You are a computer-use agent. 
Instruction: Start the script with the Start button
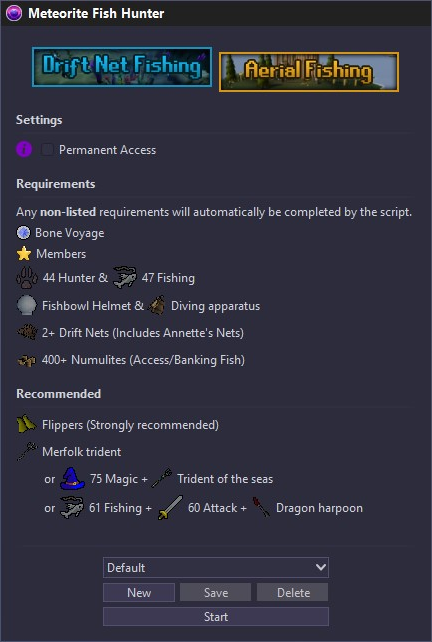(216, 617)
